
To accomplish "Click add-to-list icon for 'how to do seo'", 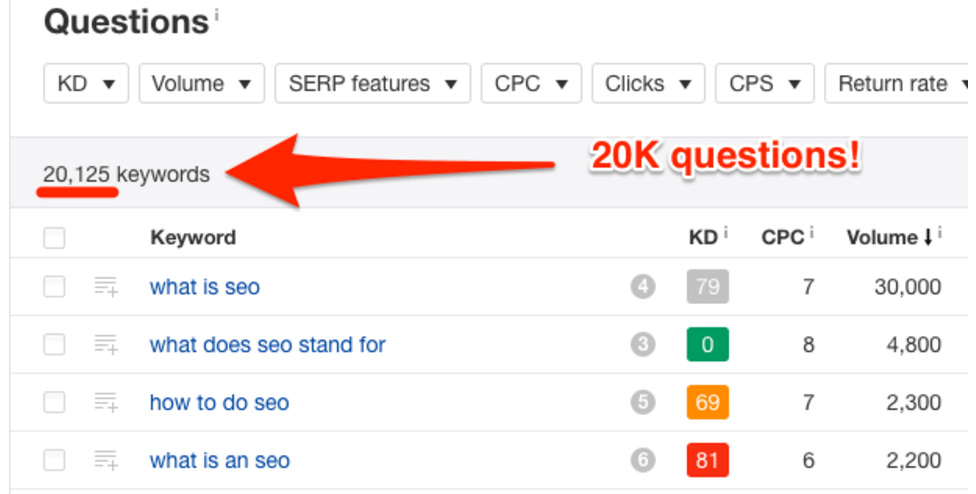I will (x=106, y=403).
